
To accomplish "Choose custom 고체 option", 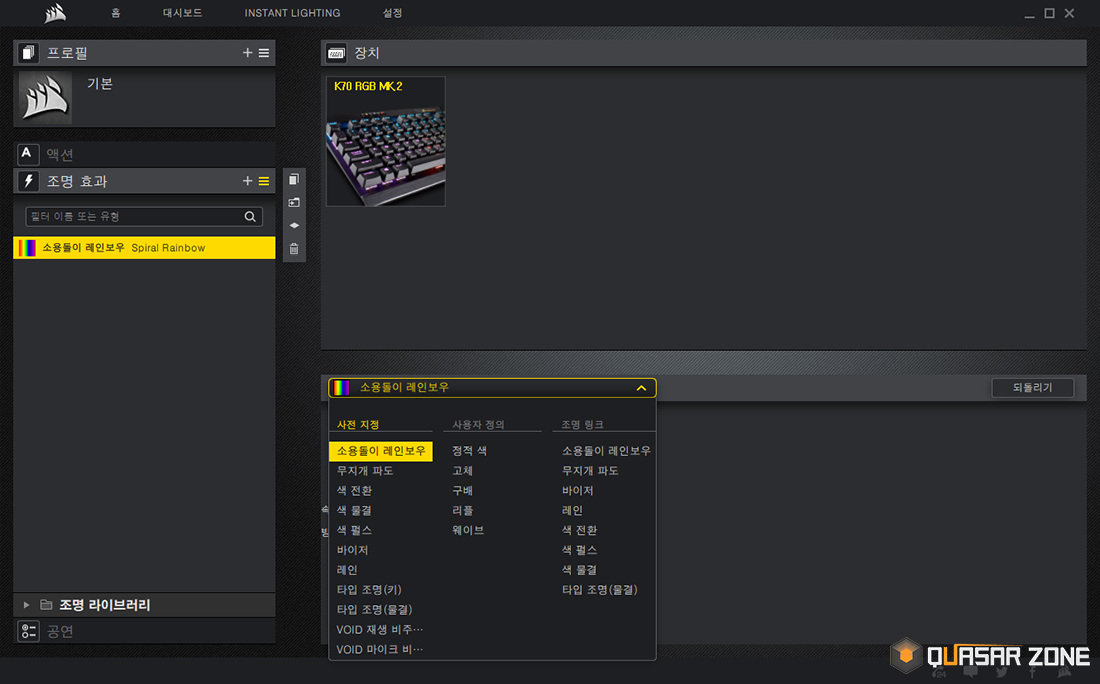I will (x=462, y=471).
